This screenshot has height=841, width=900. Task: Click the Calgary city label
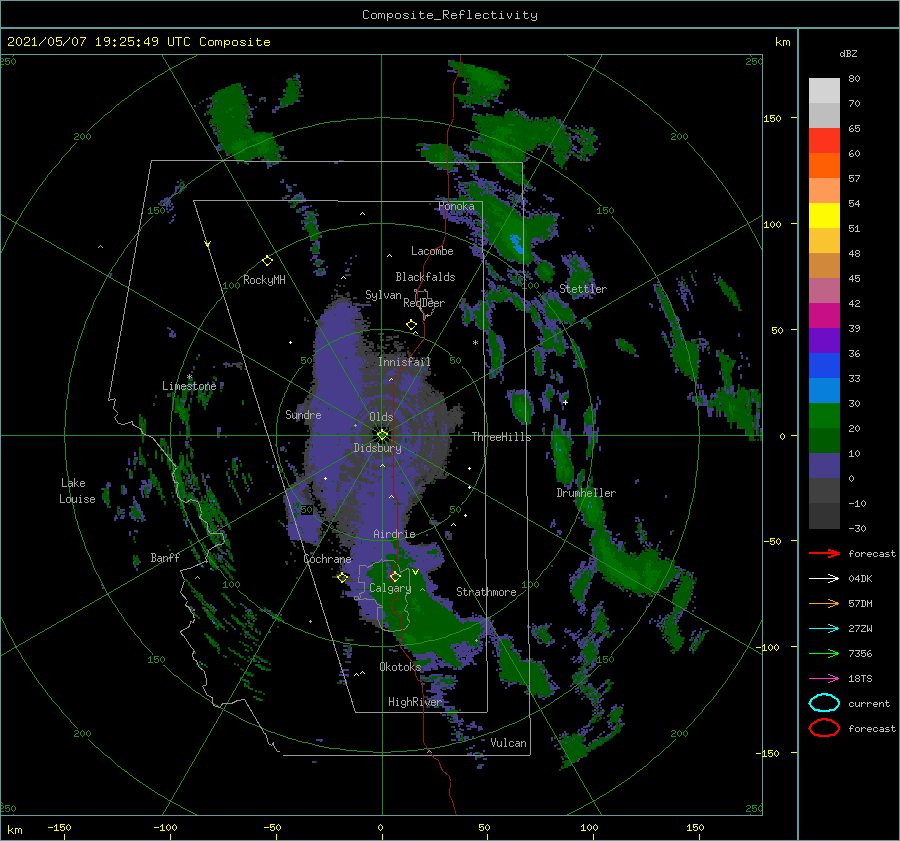coord(390,588)
